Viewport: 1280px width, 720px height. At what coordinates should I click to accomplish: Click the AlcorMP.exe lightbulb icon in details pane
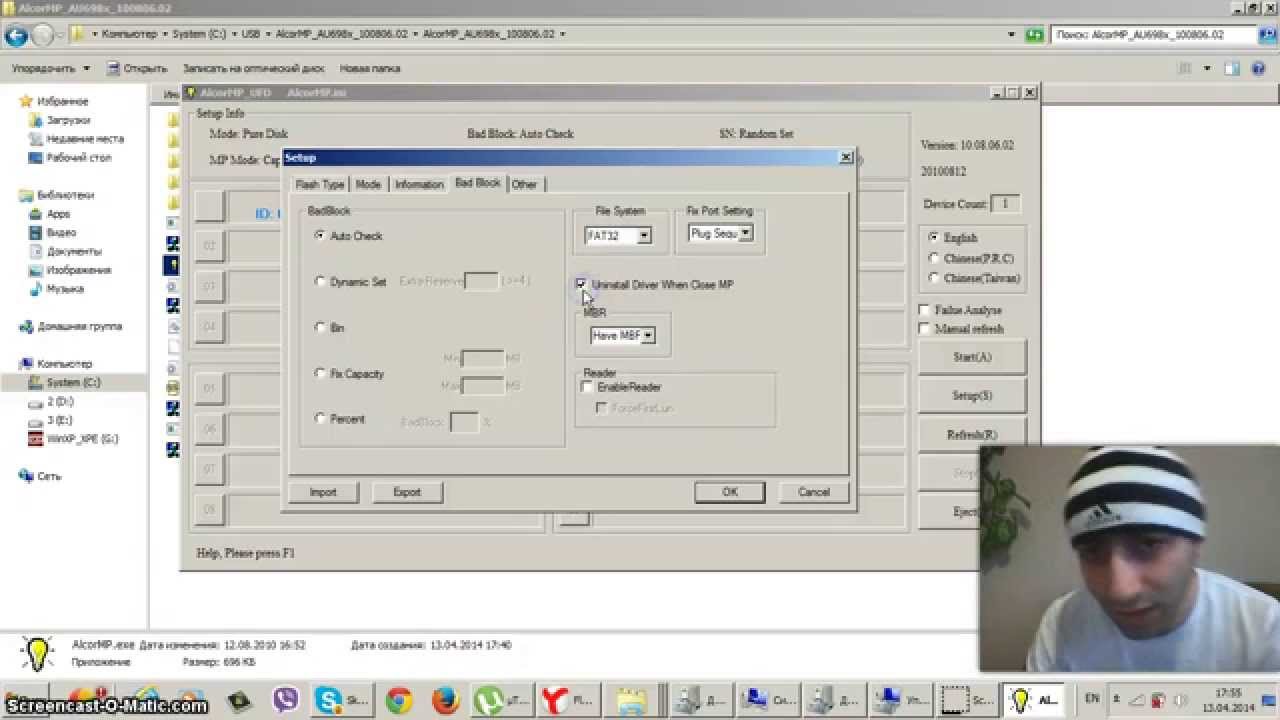click(36, 653)
